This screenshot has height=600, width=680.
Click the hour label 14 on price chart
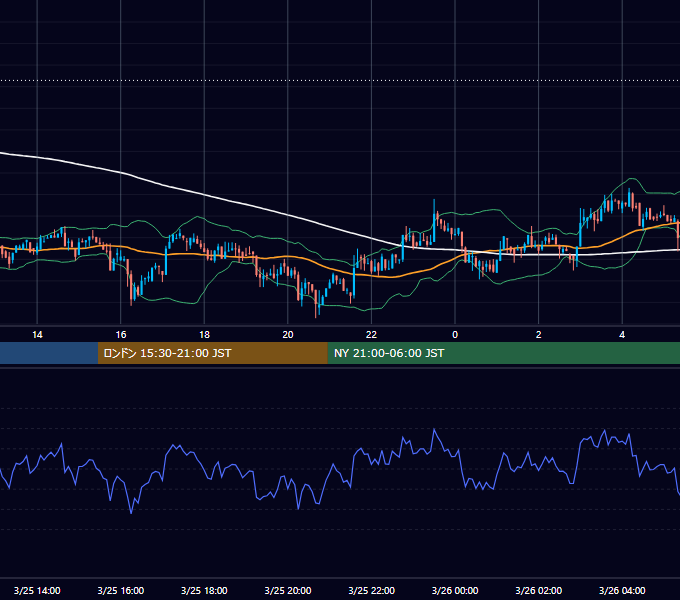point(37,335)
